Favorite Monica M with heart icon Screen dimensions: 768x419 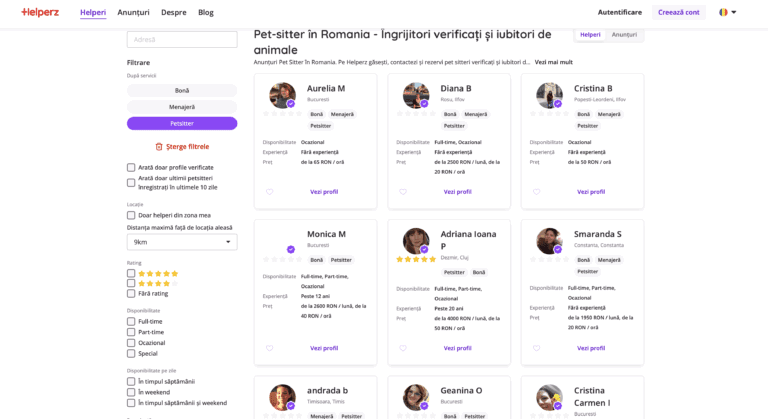(269, 348)
